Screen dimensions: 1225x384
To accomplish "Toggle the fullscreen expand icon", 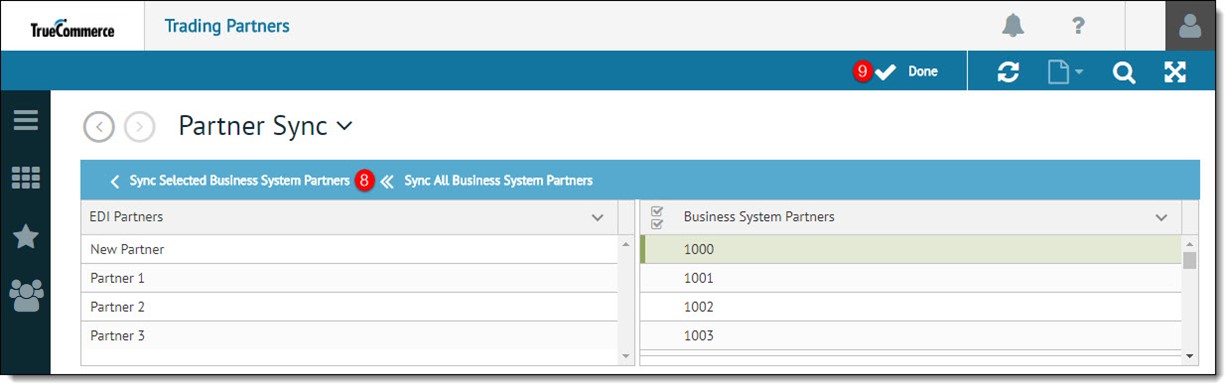I will click(1174, 72).
